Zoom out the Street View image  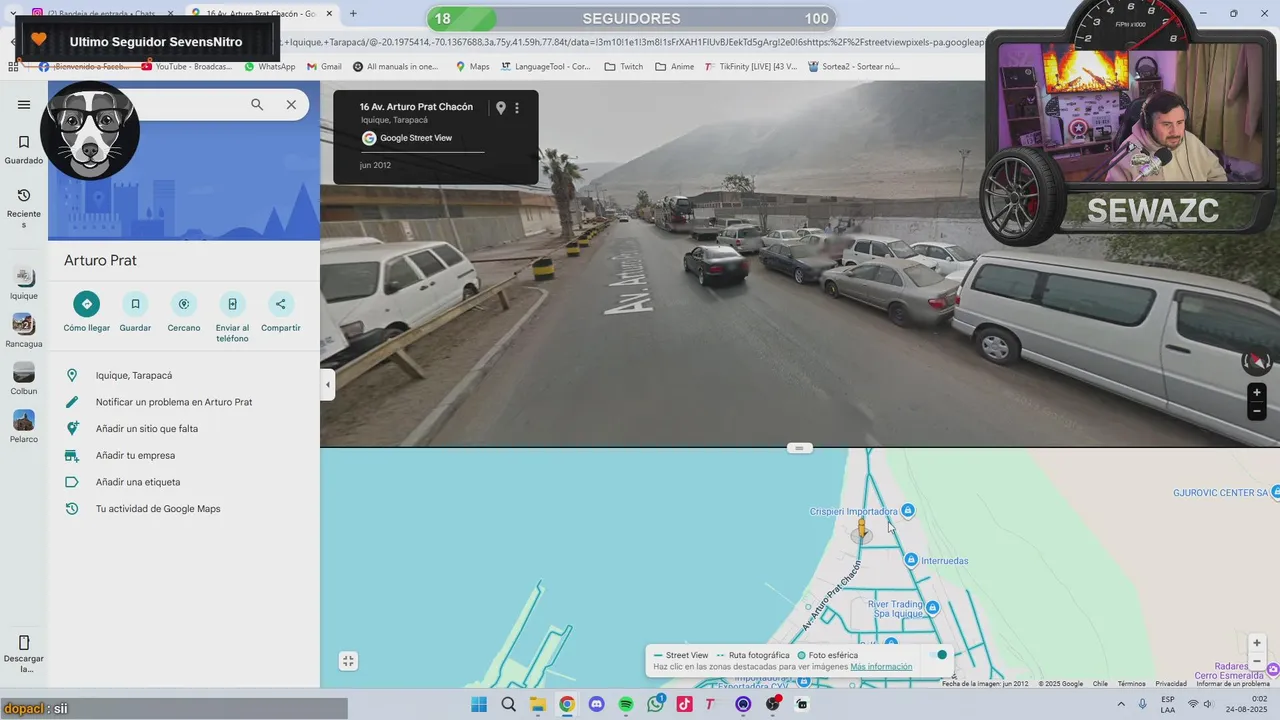point(1257,411)
